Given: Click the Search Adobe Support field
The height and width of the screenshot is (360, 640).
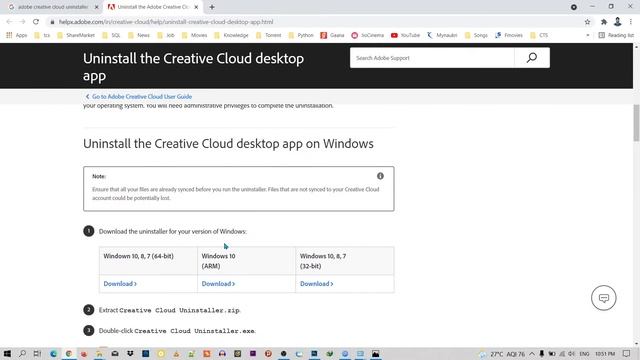Looking at the screenshot, I should 432,58.
